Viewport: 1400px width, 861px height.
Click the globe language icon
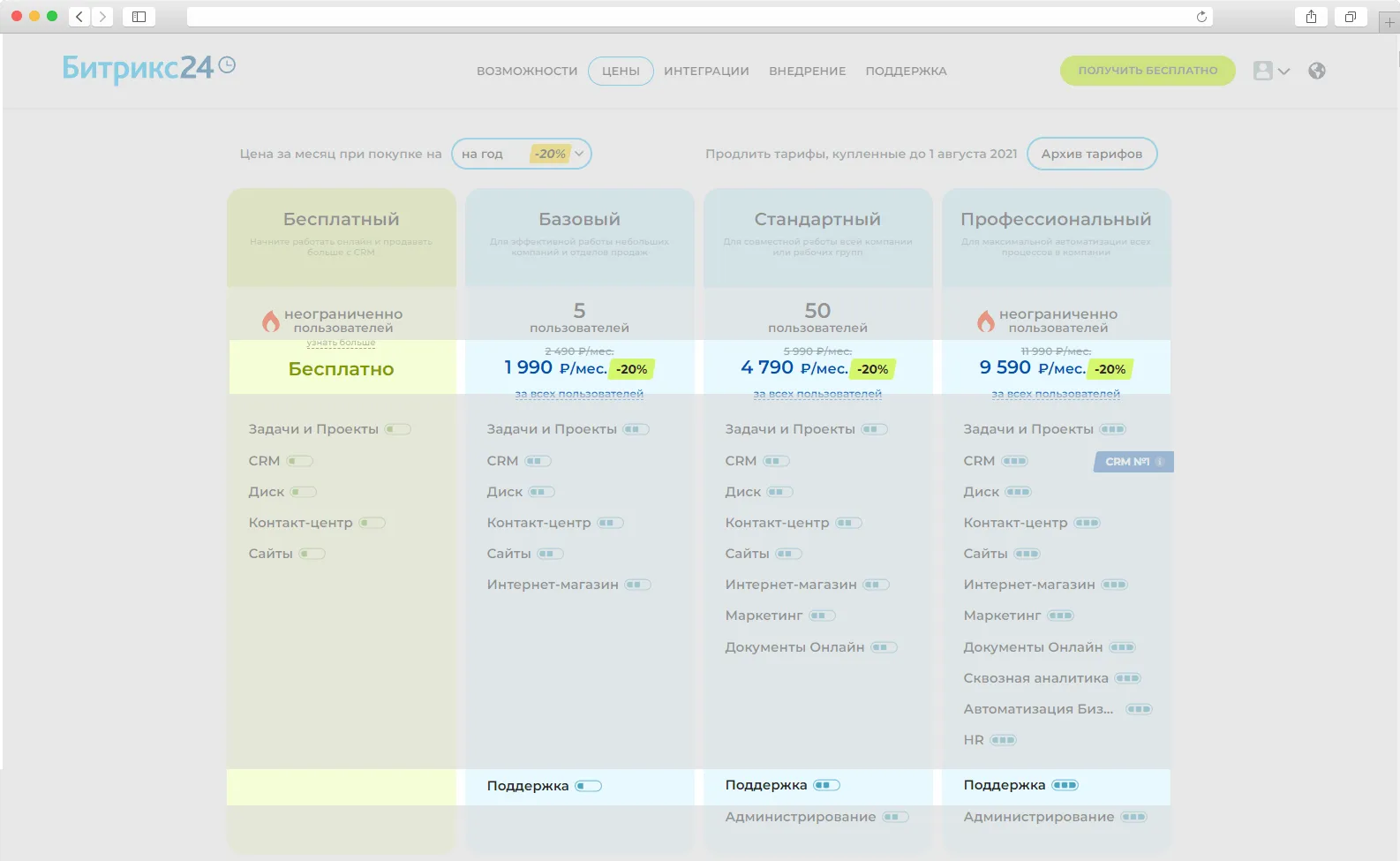click(x=1316, y=71)
